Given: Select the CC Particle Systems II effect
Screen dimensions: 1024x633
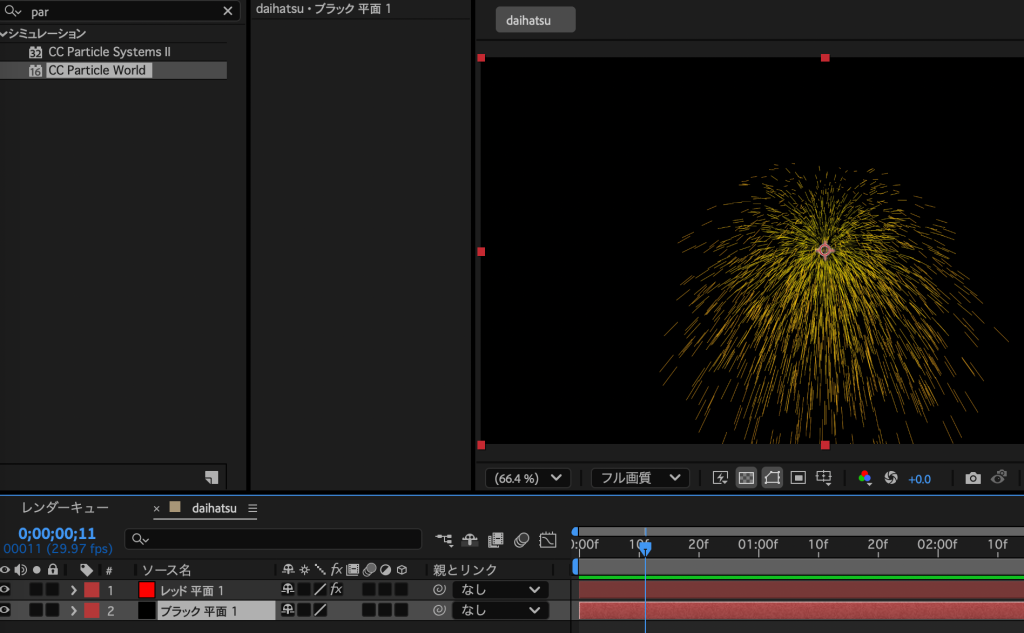Looking at the screenshot, I should click(x=109, y=51).
